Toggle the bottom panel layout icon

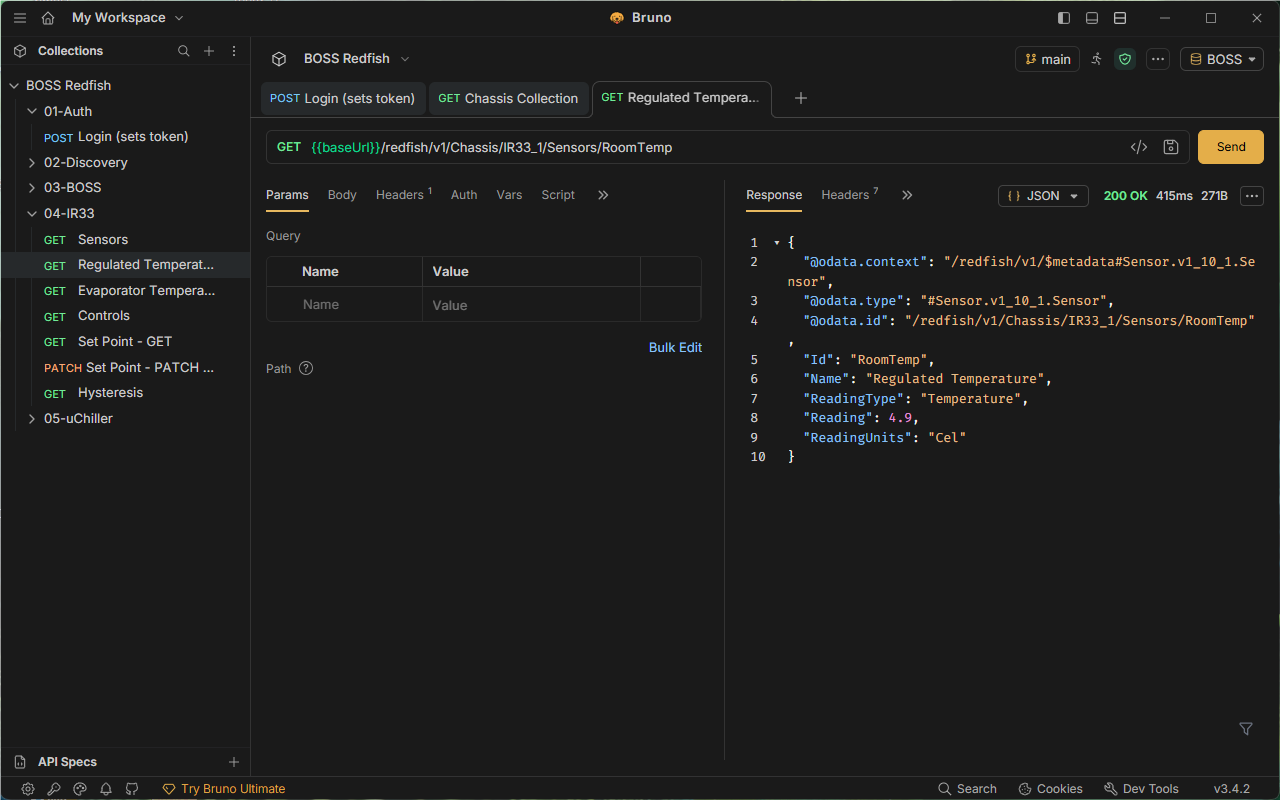click(x=1092, y=18)
